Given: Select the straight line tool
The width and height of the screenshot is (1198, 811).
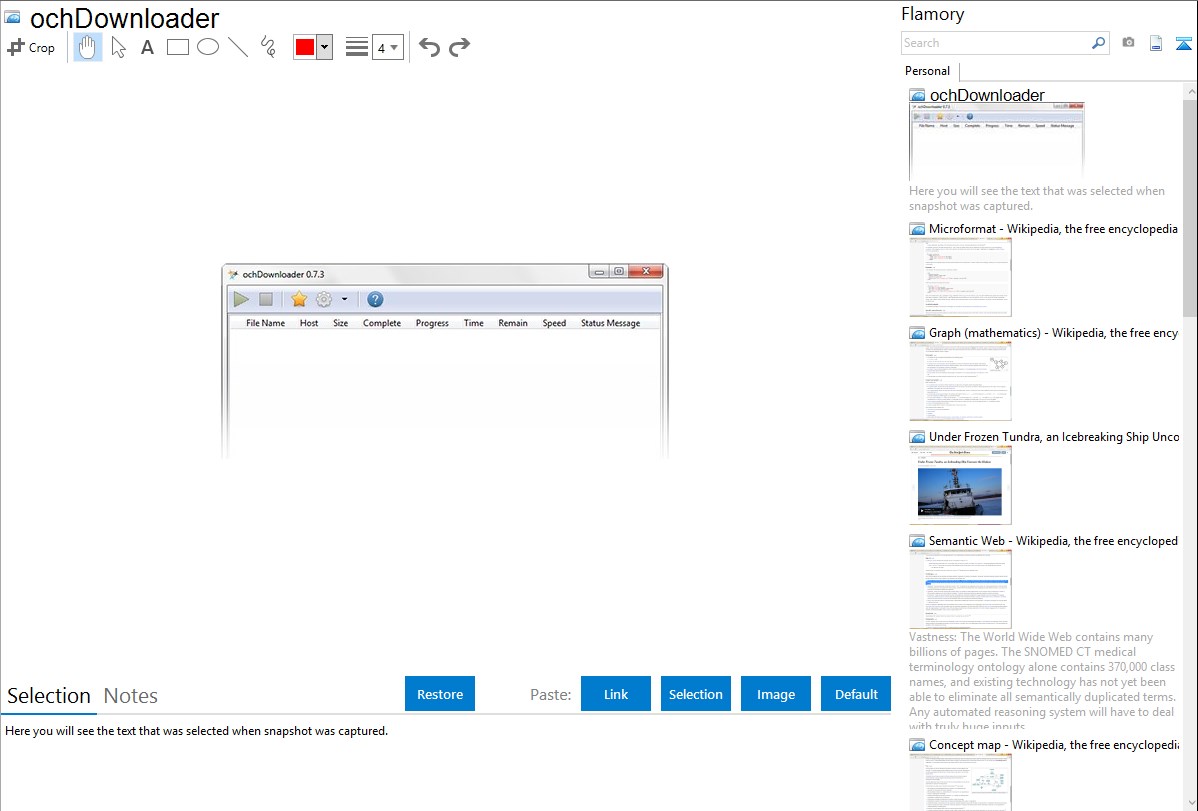Looking at the screenshot, I should [238, 47].
